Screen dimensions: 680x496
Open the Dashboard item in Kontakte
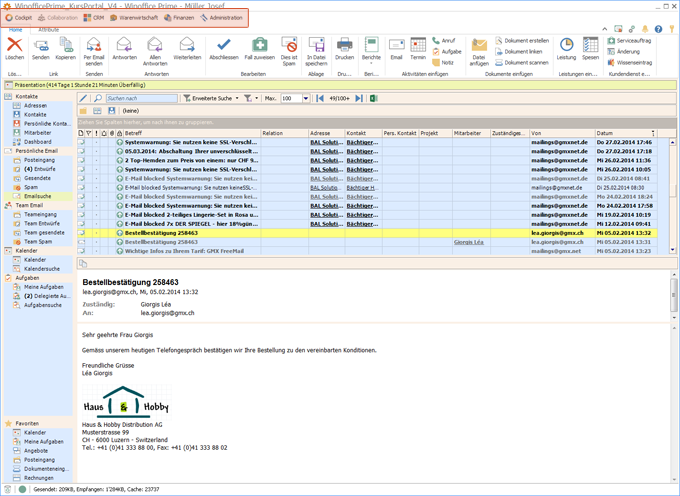coord(37,142)
